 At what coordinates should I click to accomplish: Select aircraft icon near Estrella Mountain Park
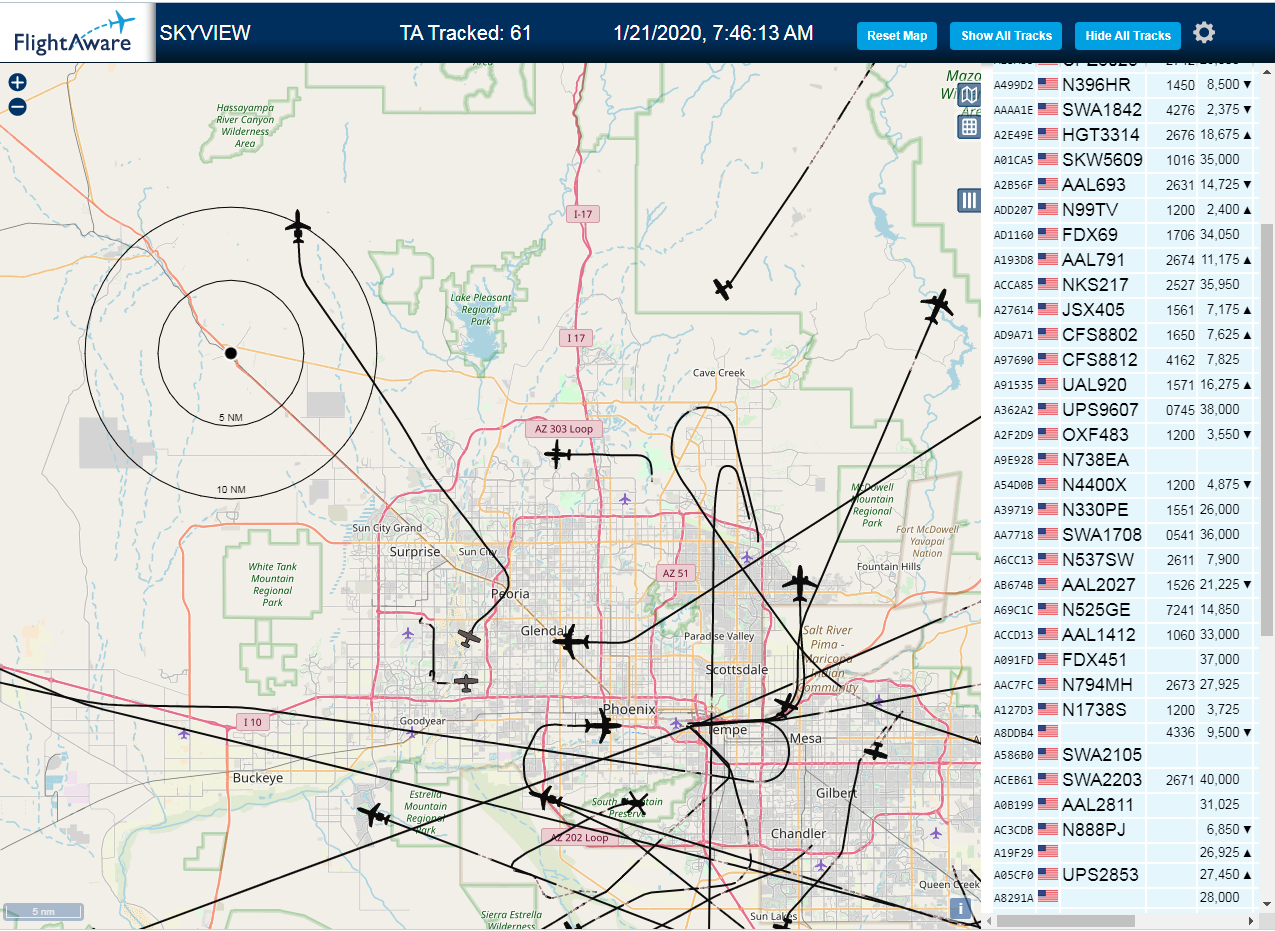(x=373, y=815)
